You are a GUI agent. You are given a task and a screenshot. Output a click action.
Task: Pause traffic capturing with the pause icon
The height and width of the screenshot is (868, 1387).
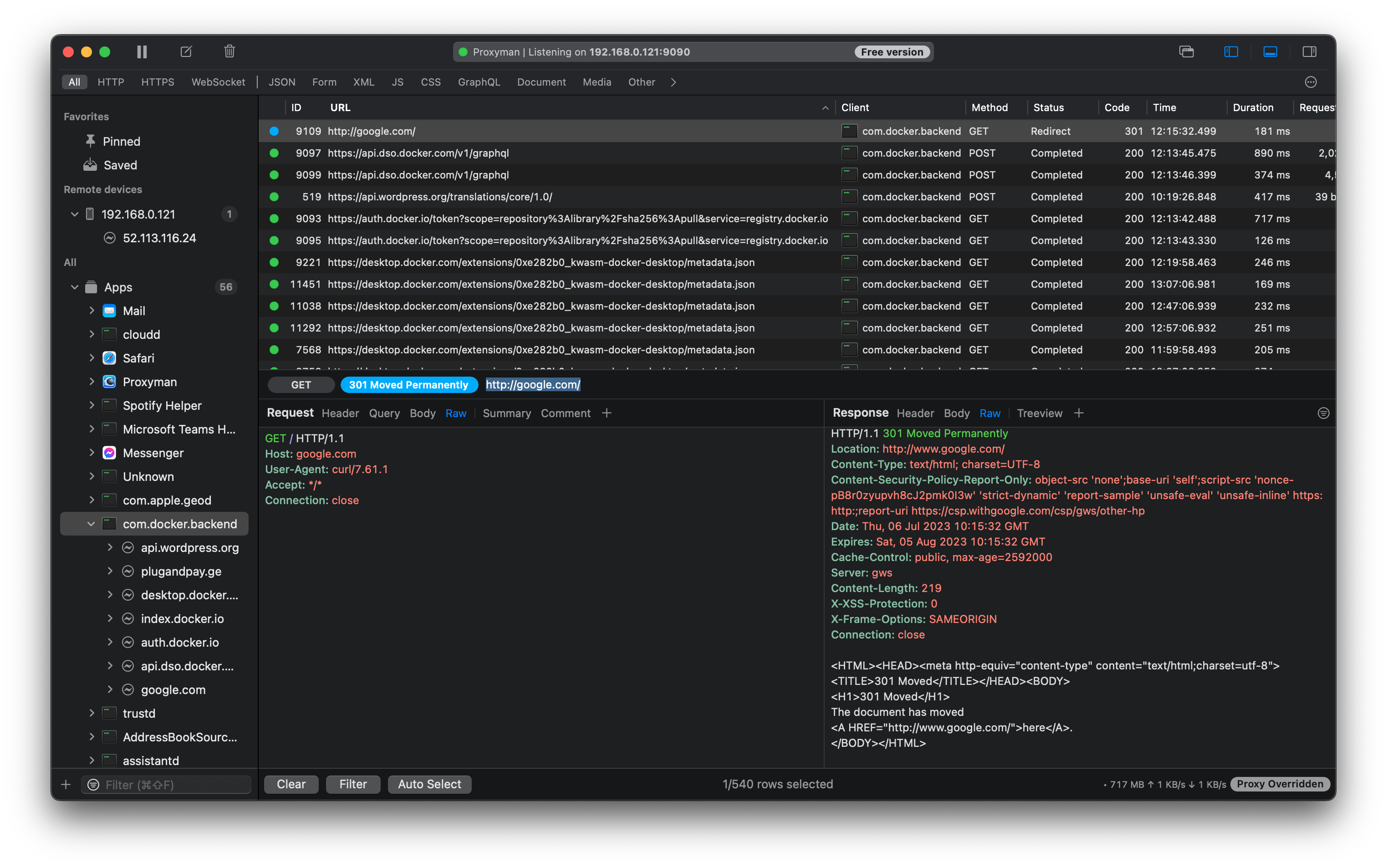[141, 51]
